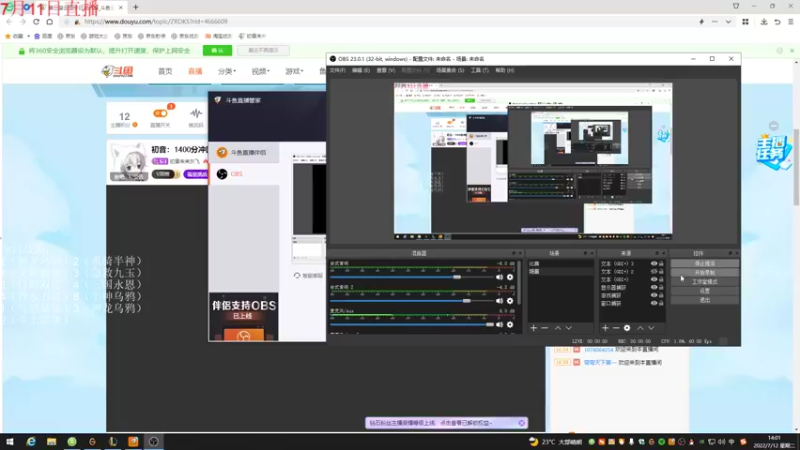The image size is (800, 450).
Task: Open source properties gear in sources panel
Action: point(627,328)
